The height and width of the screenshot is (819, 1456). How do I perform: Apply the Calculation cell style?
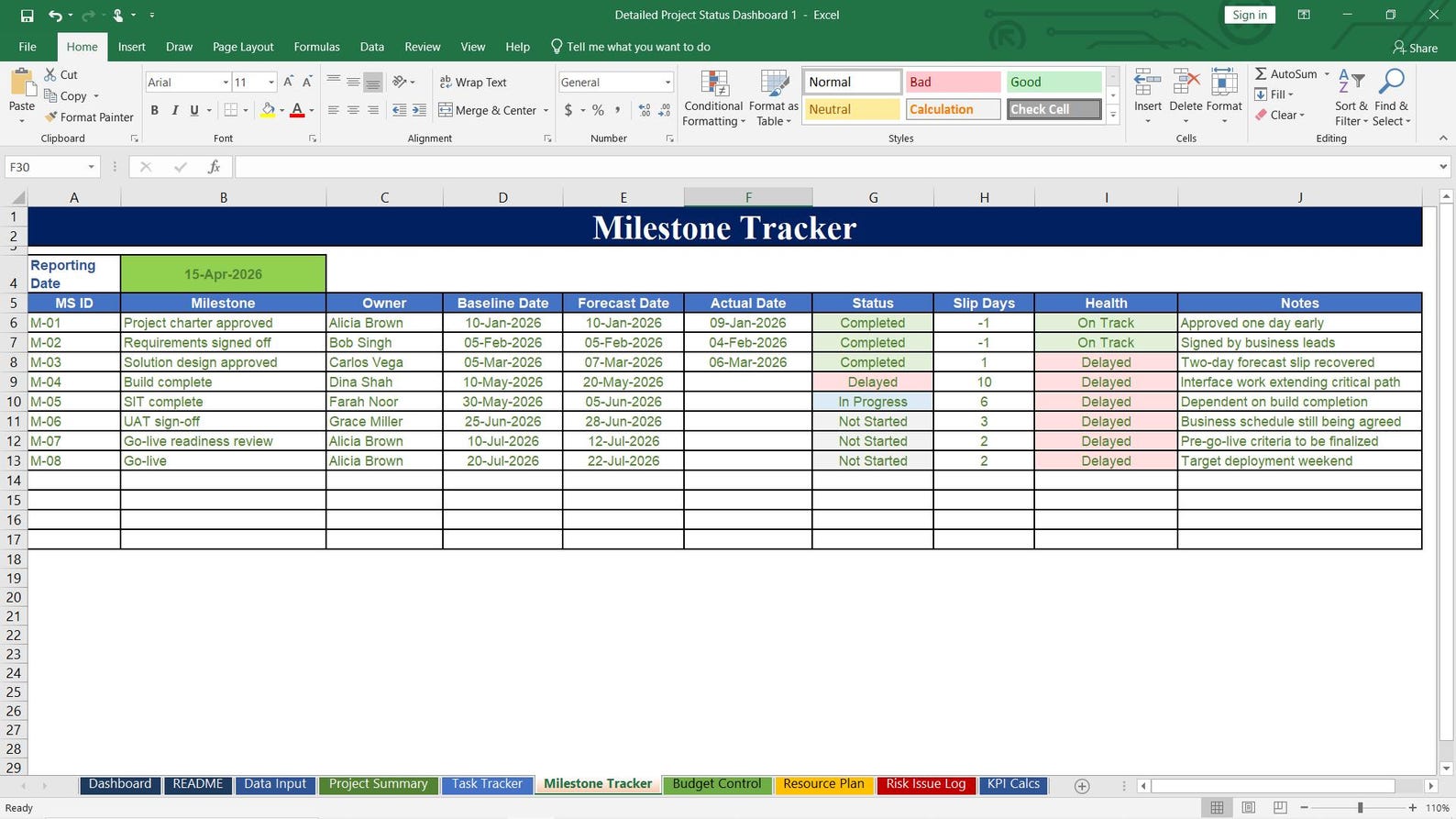coord(953,109)
